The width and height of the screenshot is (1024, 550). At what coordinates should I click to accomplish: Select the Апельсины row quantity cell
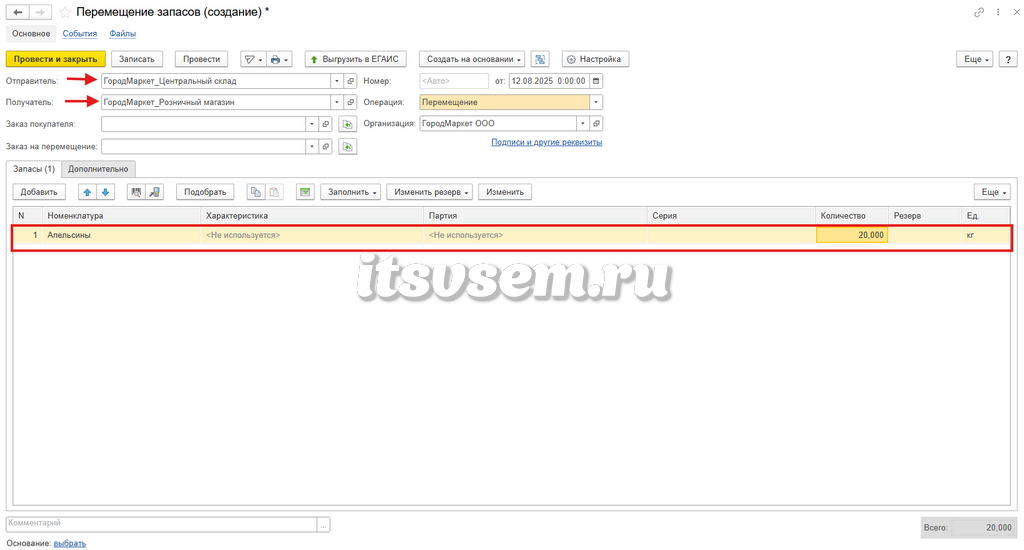pos(852,235)
